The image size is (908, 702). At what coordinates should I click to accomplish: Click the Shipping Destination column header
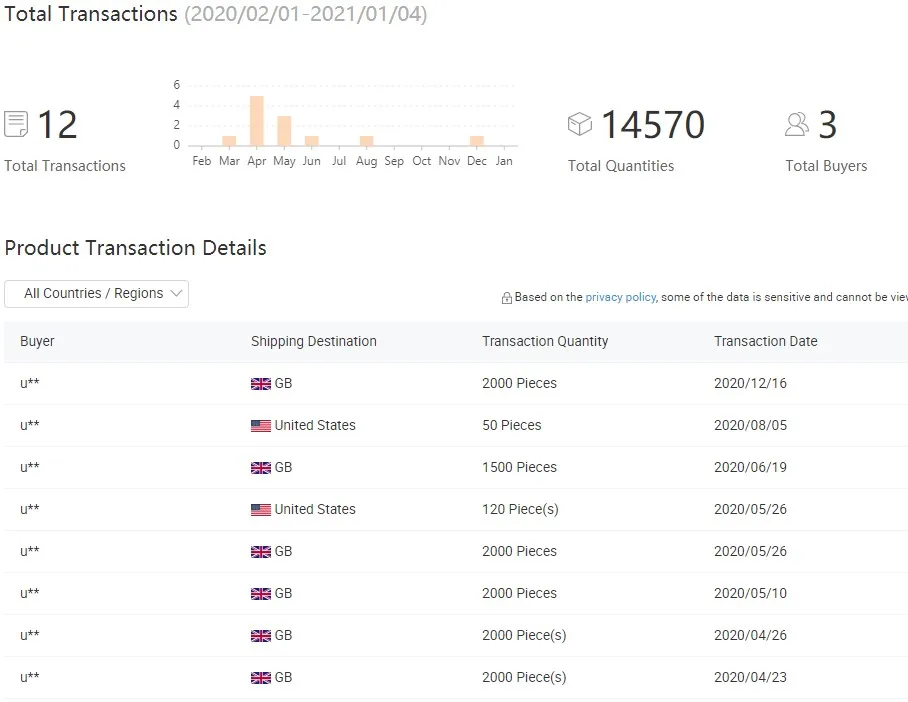click(313, 341)
